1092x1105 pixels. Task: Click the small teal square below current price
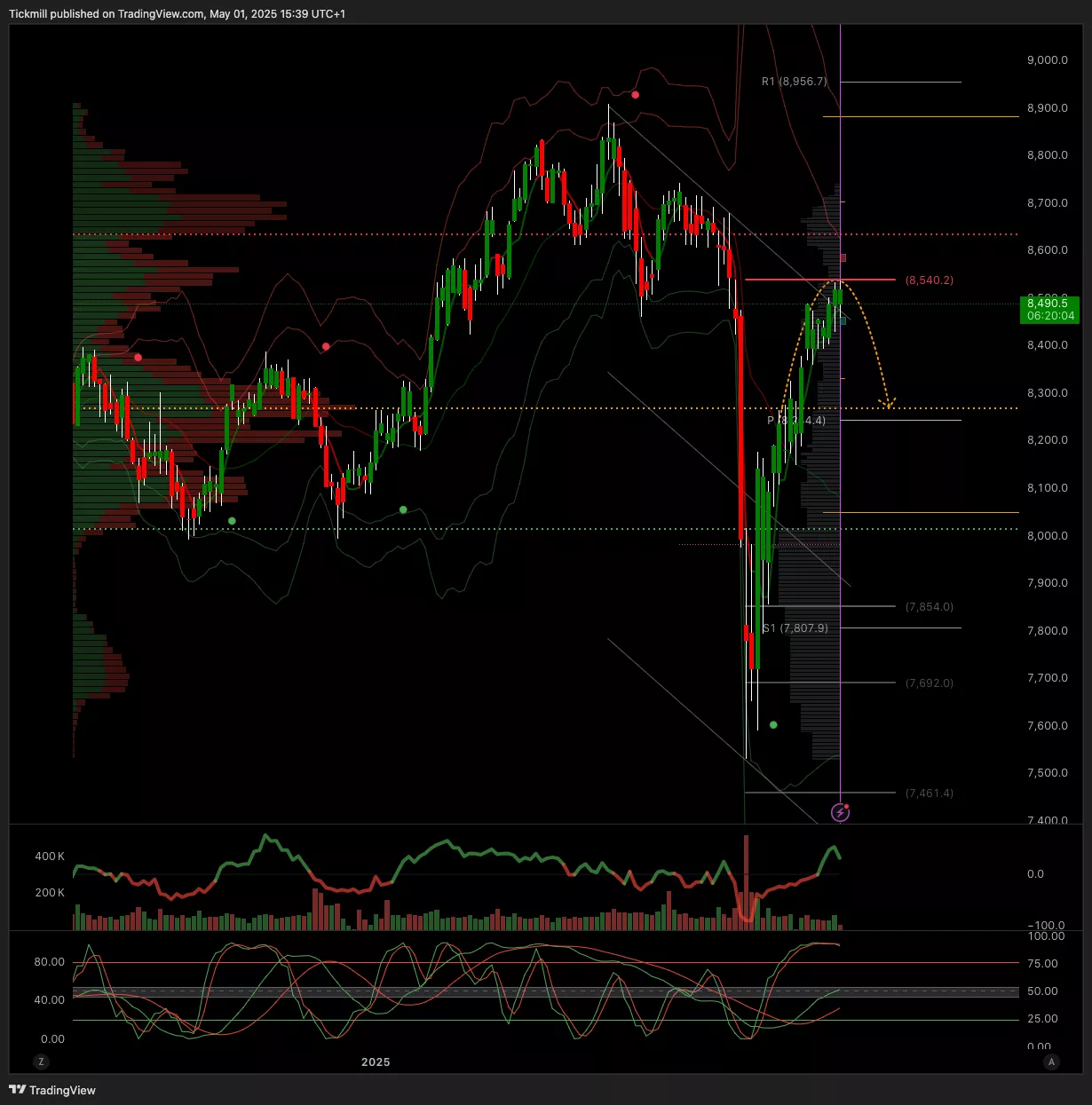pos(843,320)
